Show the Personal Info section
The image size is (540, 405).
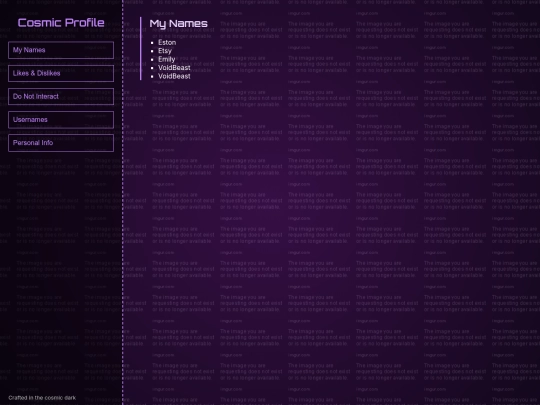(61, 143)
